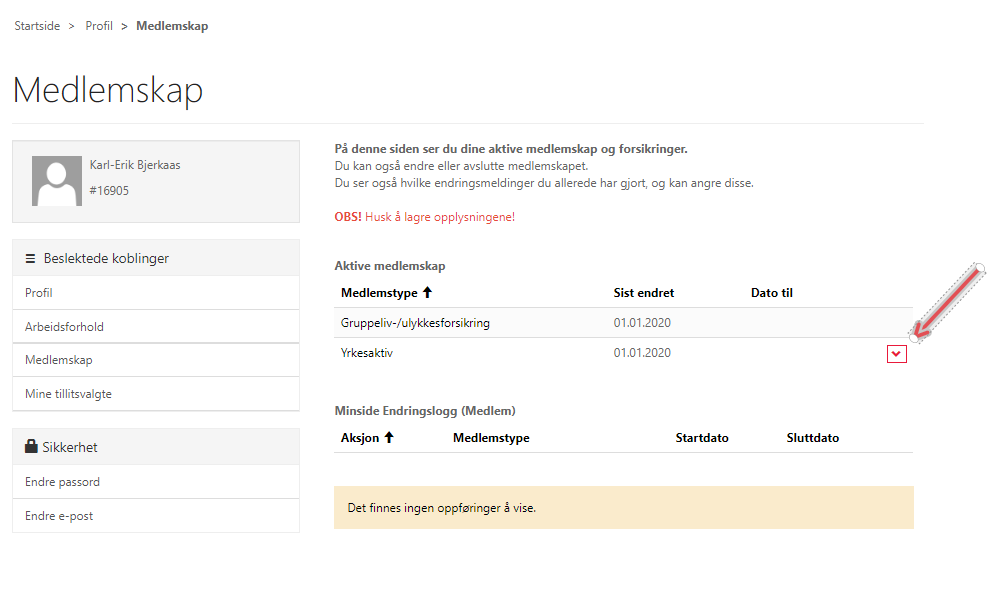The image size is (1008, 595).
Task: Open the Endre e-post link
Action: click(59, 516)
